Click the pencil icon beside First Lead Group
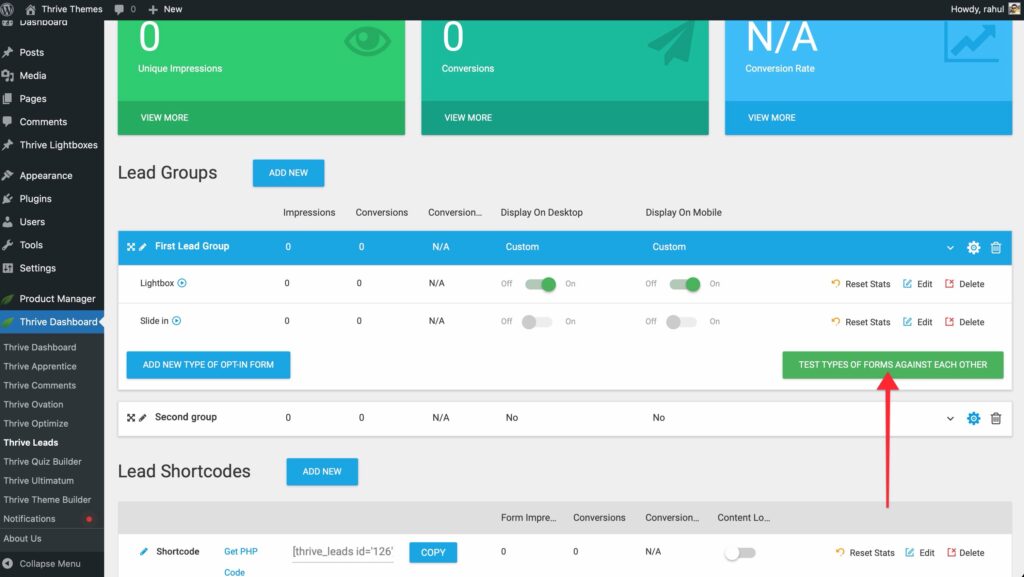Screen dimensions: 1024x577 click(143, 247)
